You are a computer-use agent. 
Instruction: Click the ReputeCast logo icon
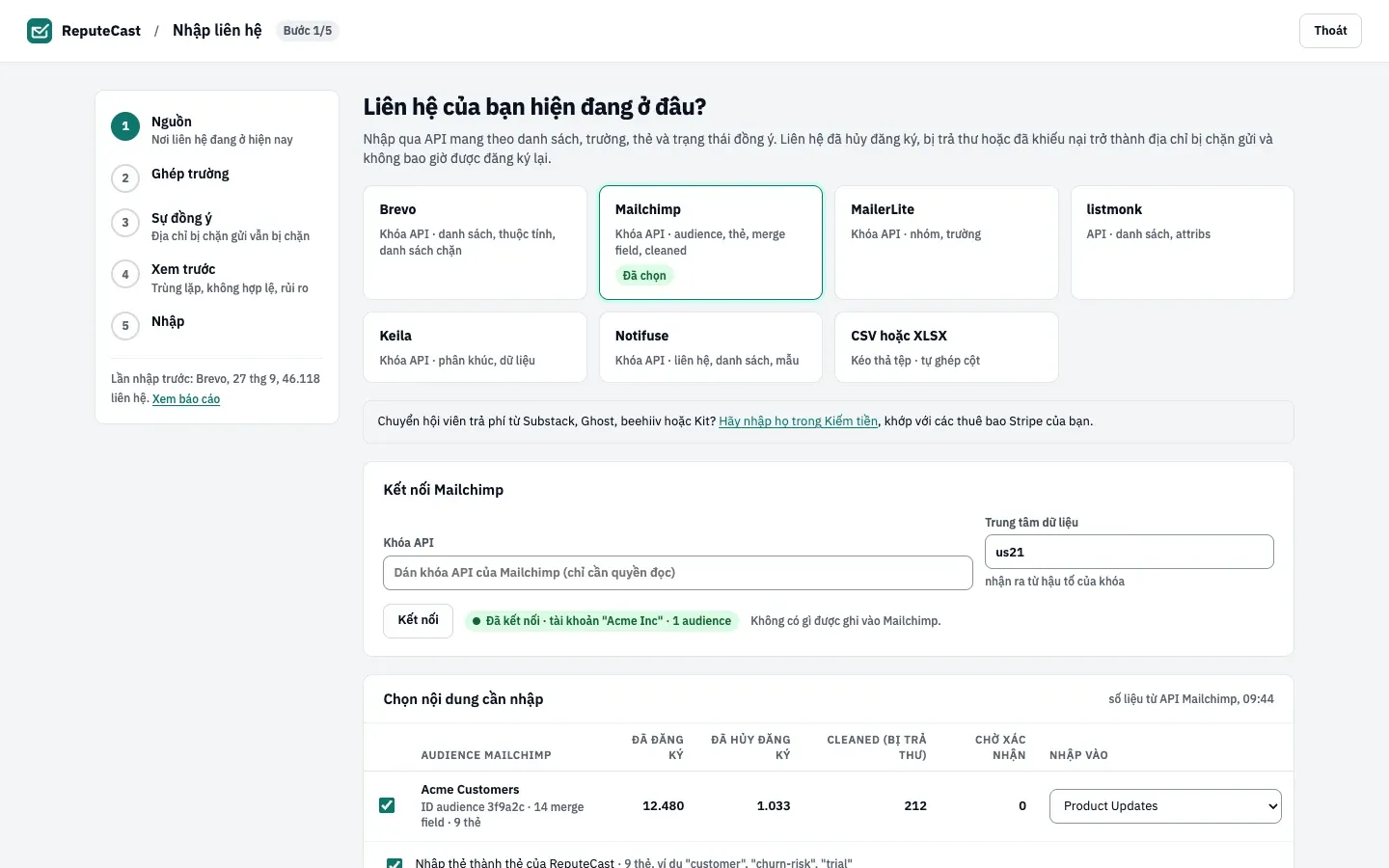click(x=40, y=31)
